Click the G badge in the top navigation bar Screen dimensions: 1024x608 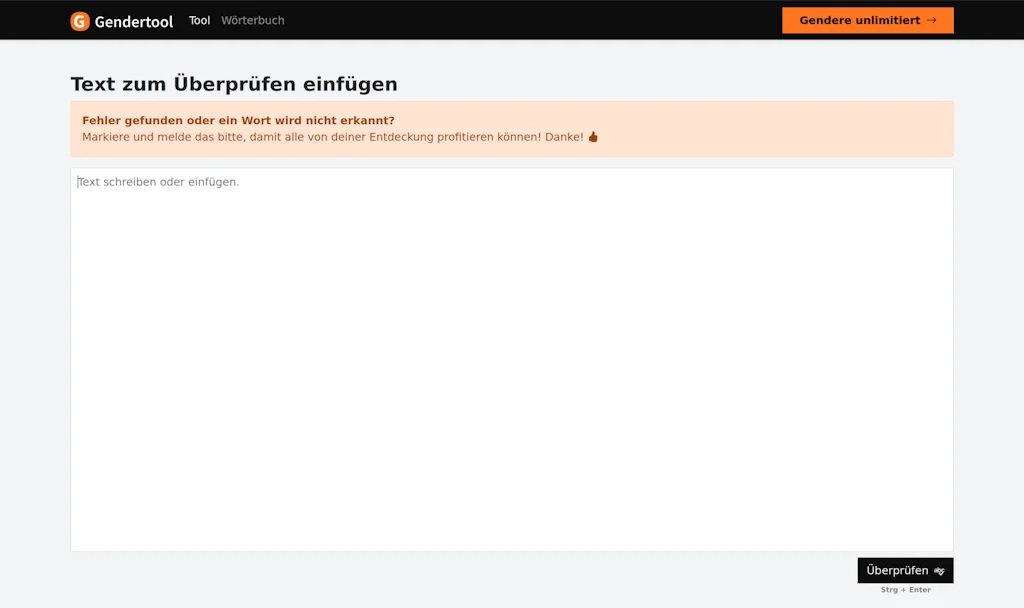[79, 20]
